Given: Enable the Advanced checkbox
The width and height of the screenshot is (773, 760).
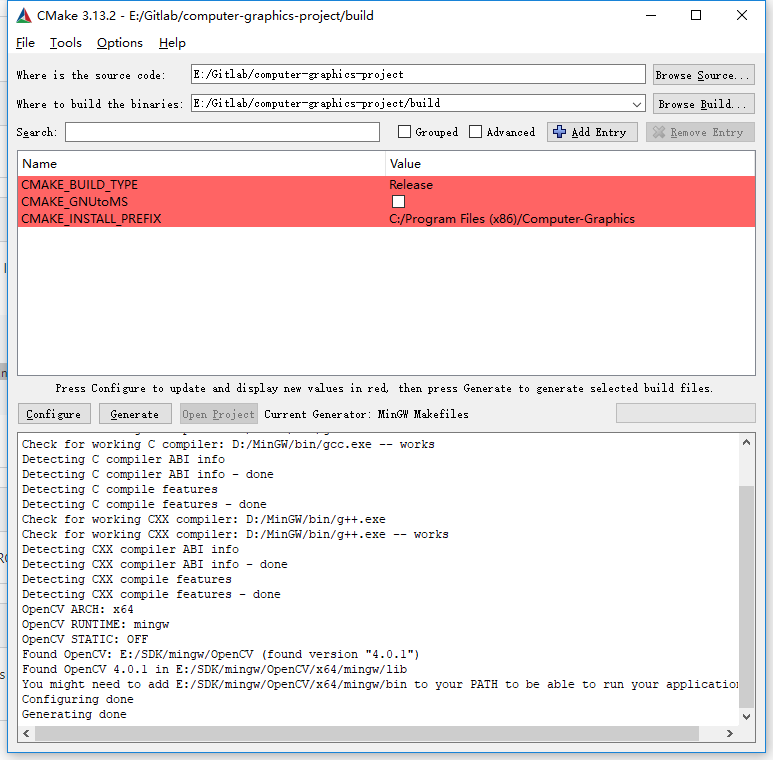Looking at the screenshot, I should 475,132.
